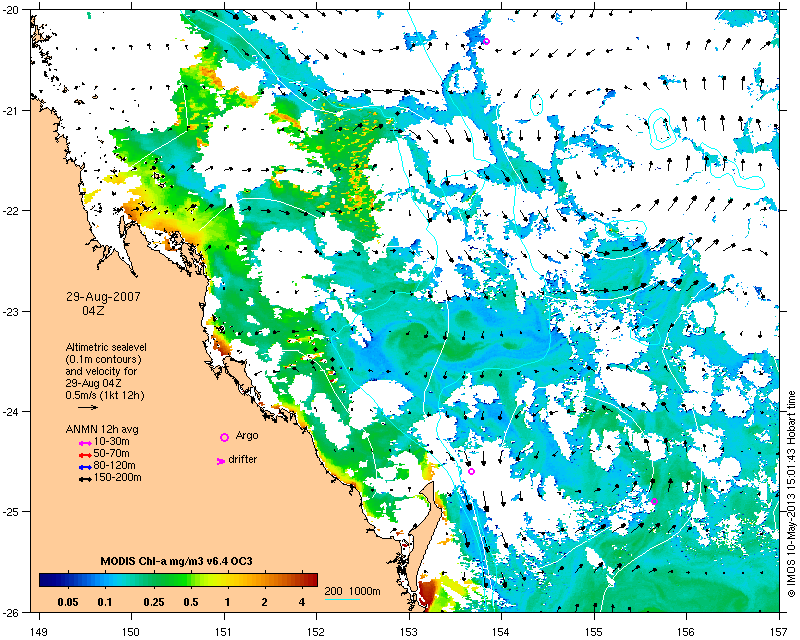Click the Argo float marker near longitude 155.7

654,501
